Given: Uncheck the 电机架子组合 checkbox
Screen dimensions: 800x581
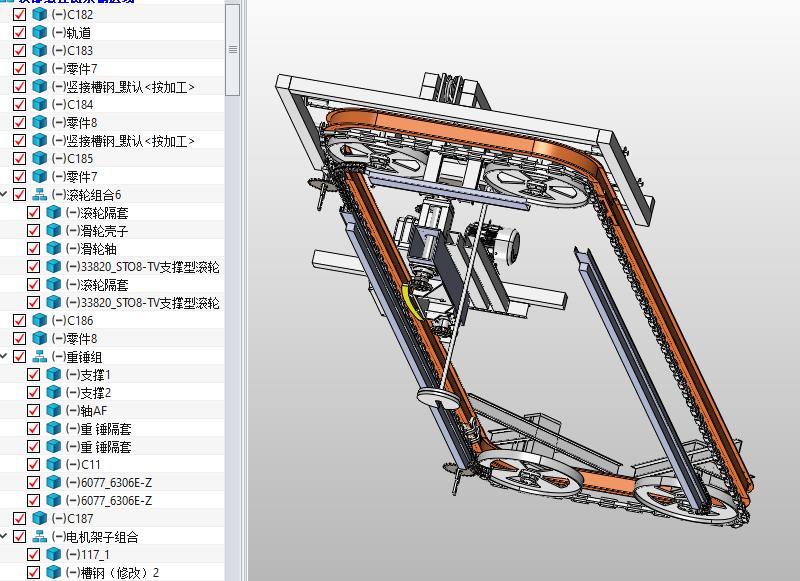Looking at the screenshot, I should tap(19, 536).
